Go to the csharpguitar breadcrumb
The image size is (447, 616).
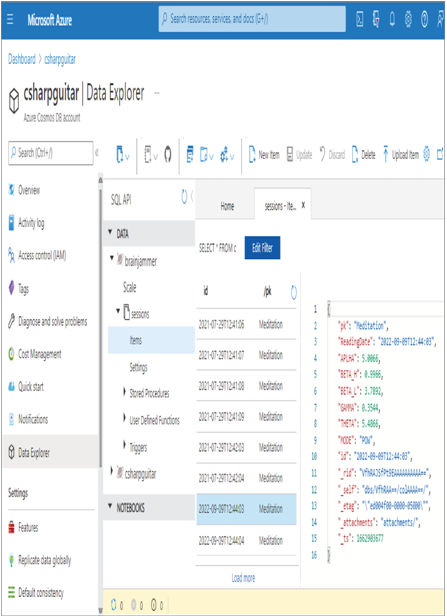pos(60,59)
